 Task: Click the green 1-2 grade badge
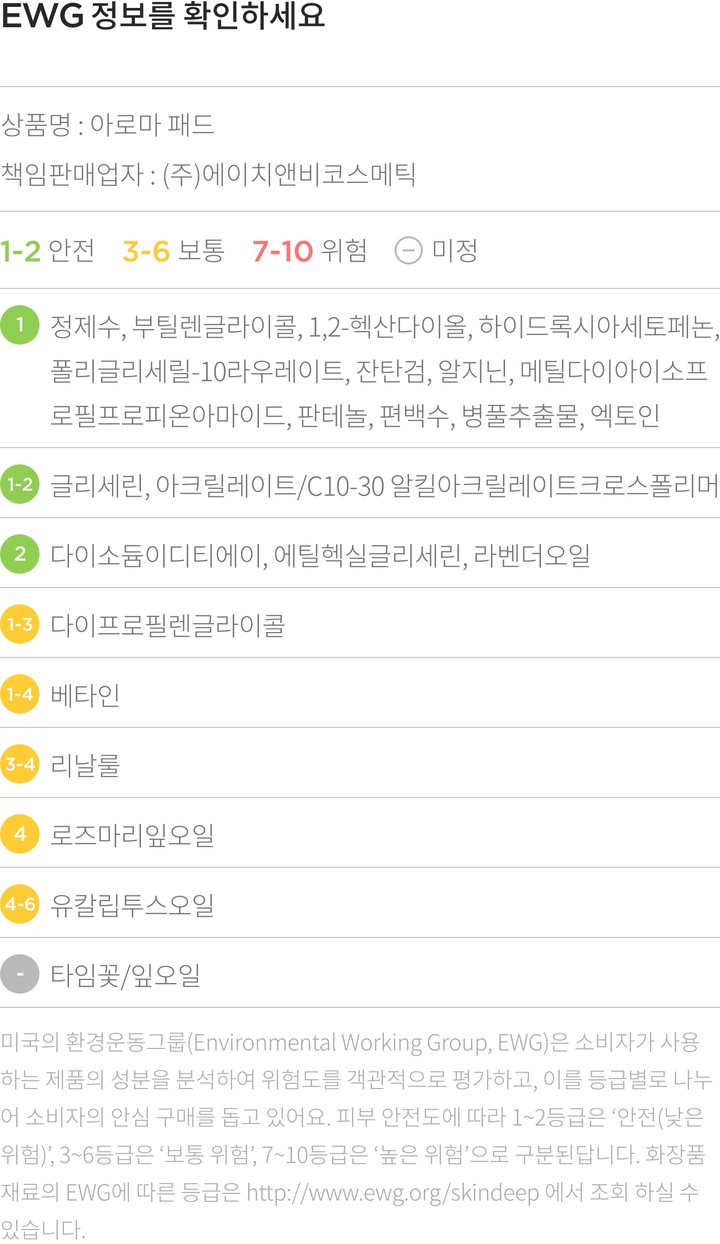pyautogui.click(x=20, y=485)
